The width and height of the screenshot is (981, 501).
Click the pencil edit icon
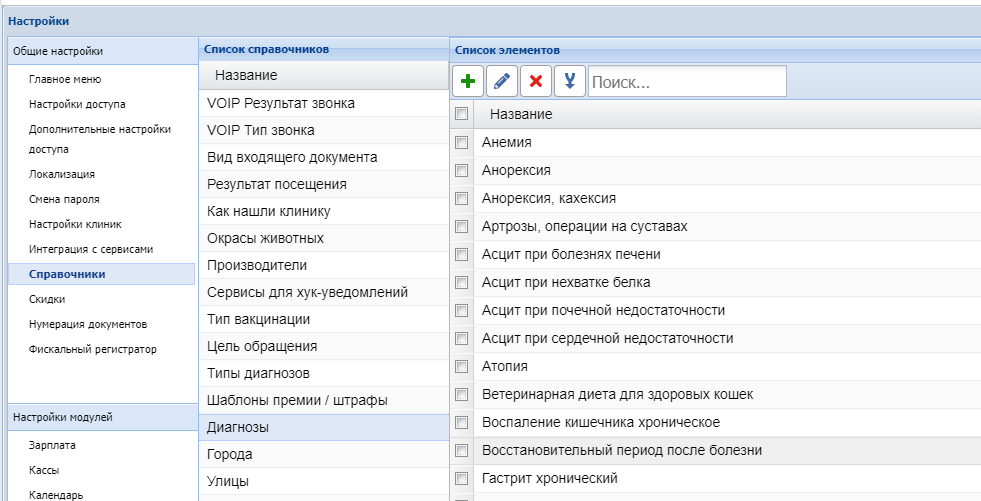[502, 81]
